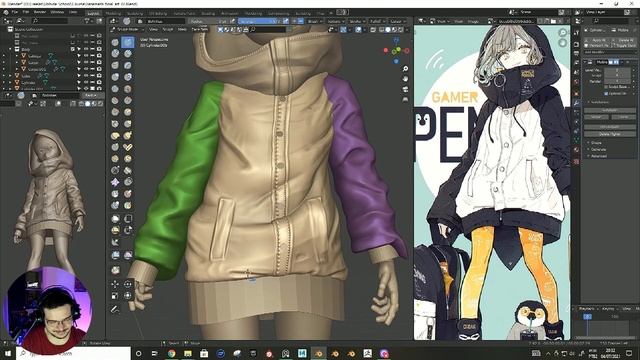Toggle the Optimal Display checkbox
This screenshot has width=640, height=360.
(606, 93)
